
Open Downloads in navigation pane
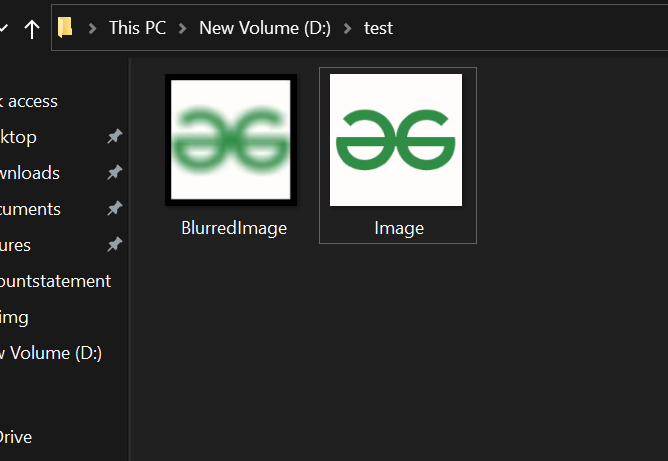pos(30,173)
